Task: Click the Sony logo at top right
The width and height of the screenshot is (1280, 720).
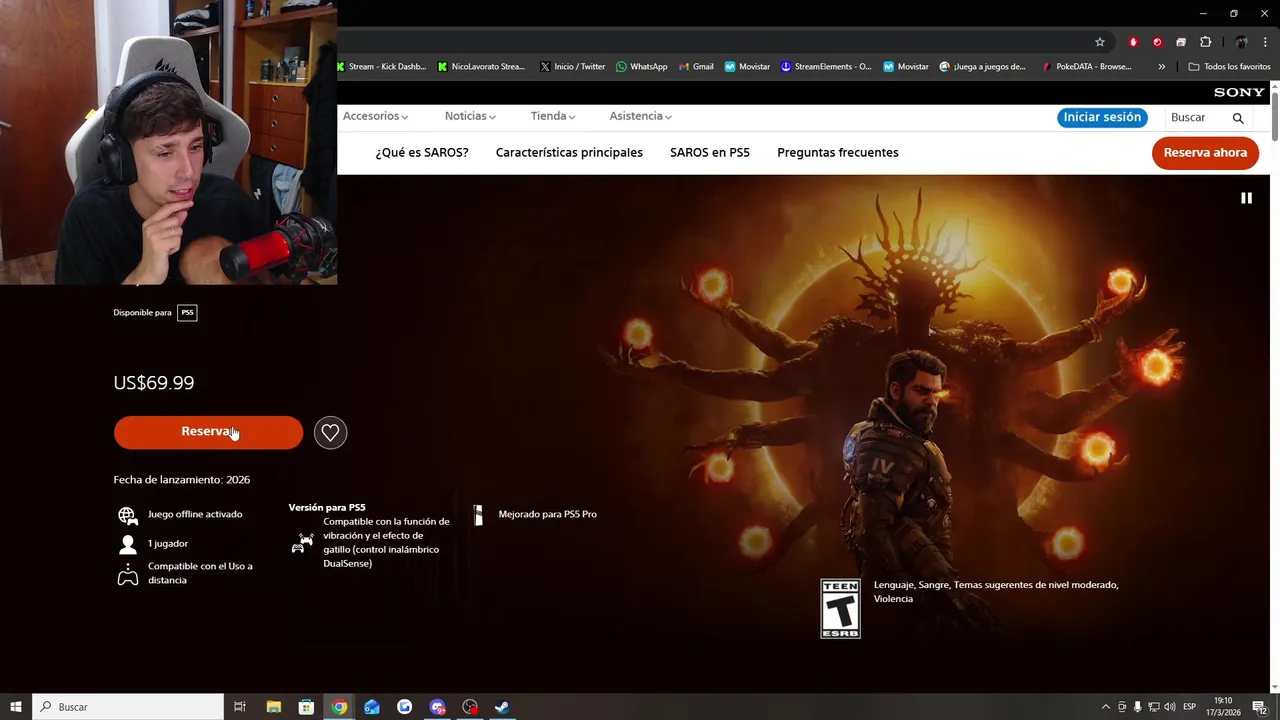Action: [1239, 92]
